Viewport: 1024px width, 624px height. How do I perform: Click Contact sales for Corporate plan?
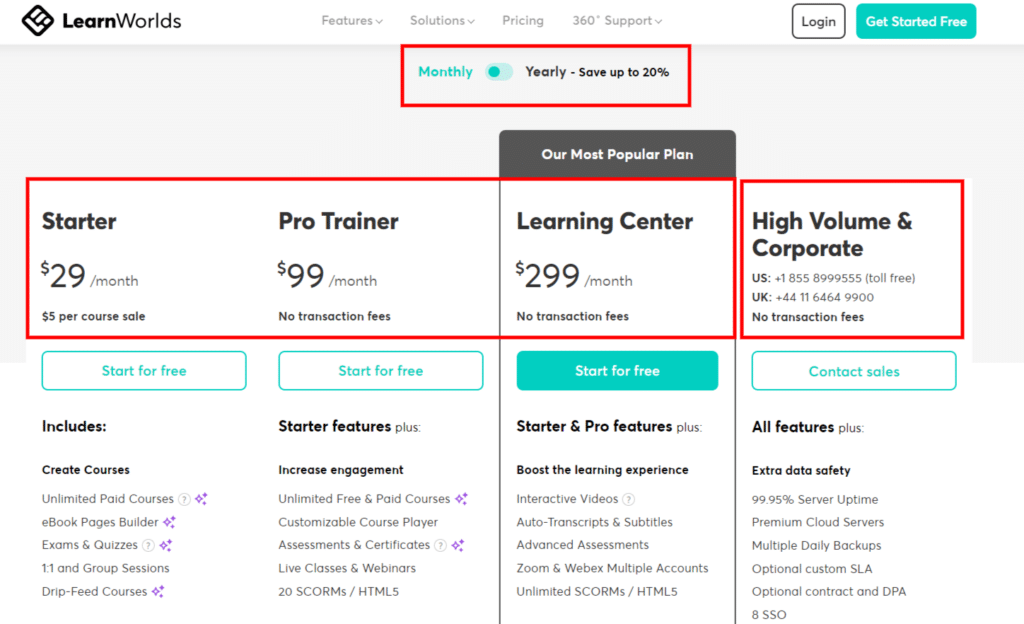(x=854, y=371)
